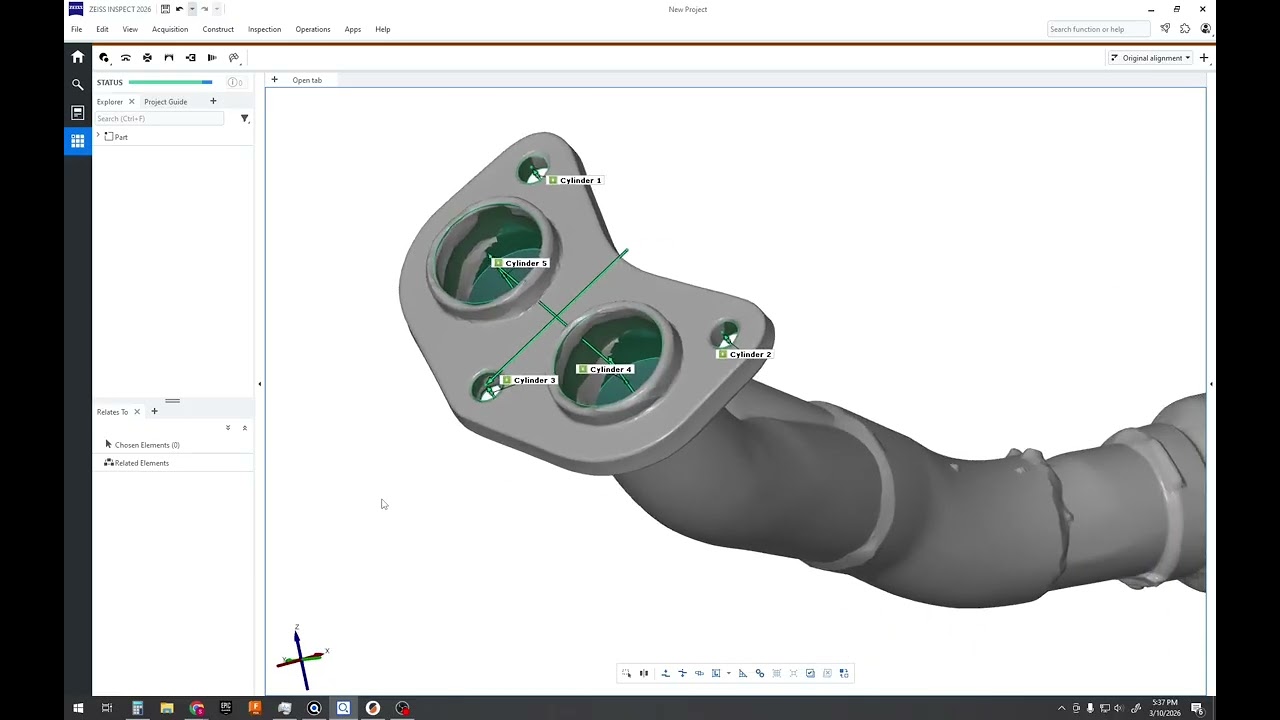Click the Home icon in the left sidebar
Viewport: 1280px width, 720px height.
[x=78, y=57]
